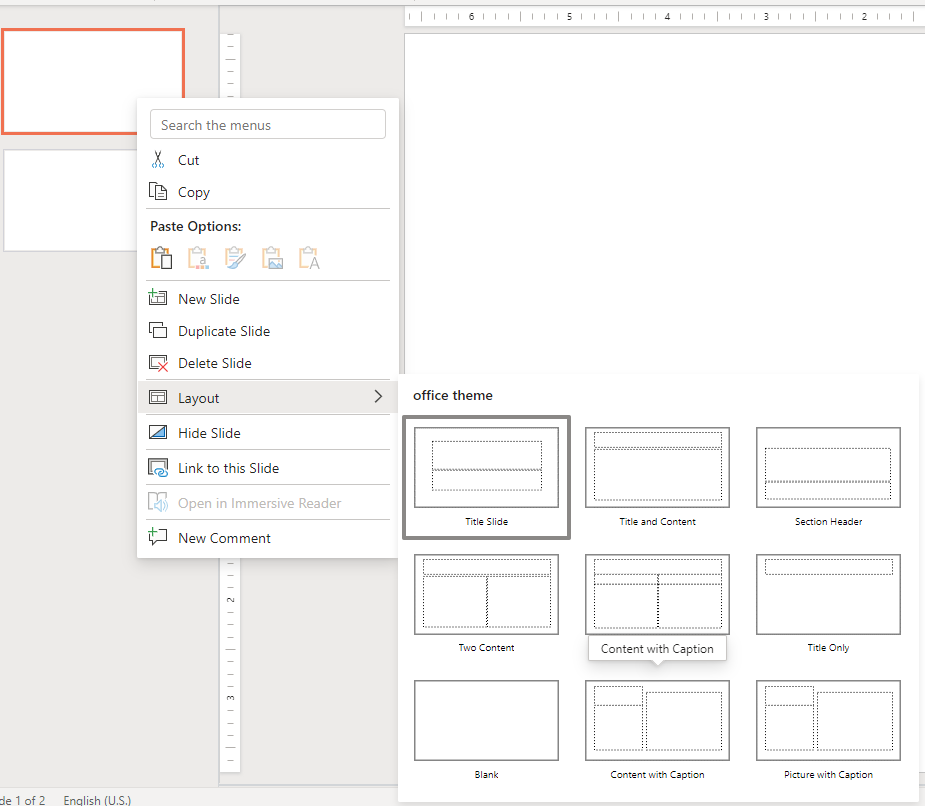The width and height of the screenshot is (925, 806).
Task: Apply the Title Only layout
Action: click(x=828, y=595)
